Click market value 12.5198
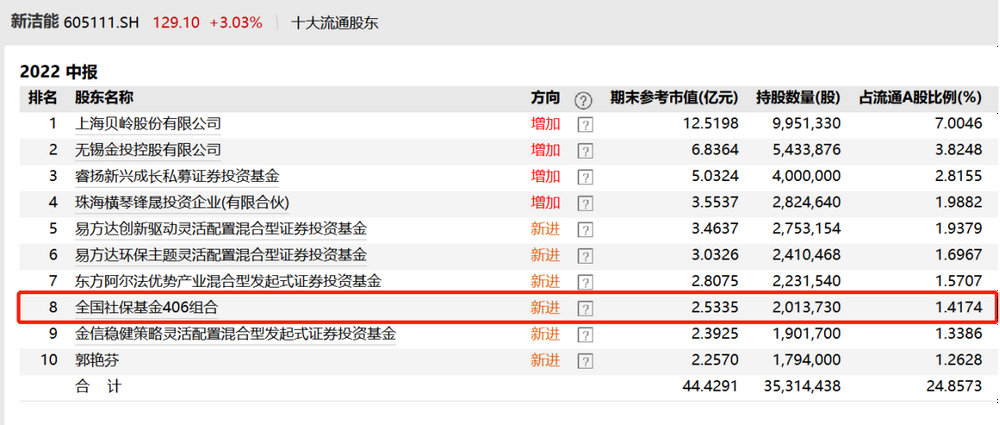The image size is (1000, 425). pos(711,124)
